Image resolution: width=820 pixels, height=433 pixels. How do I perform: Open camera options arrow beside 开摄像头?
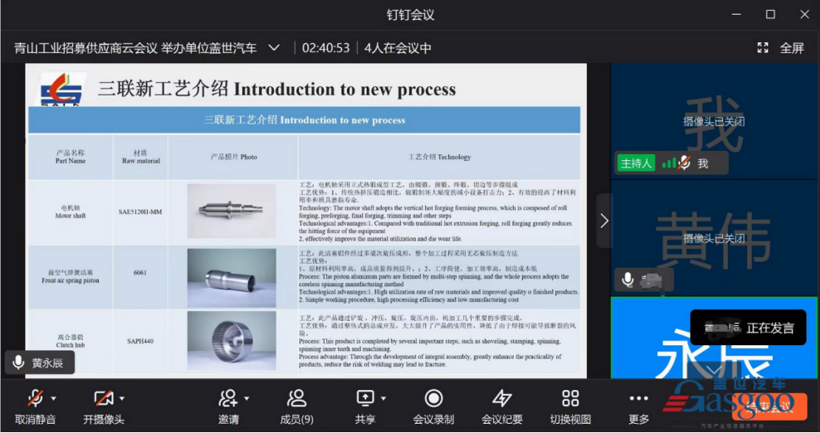coord(122,398)
